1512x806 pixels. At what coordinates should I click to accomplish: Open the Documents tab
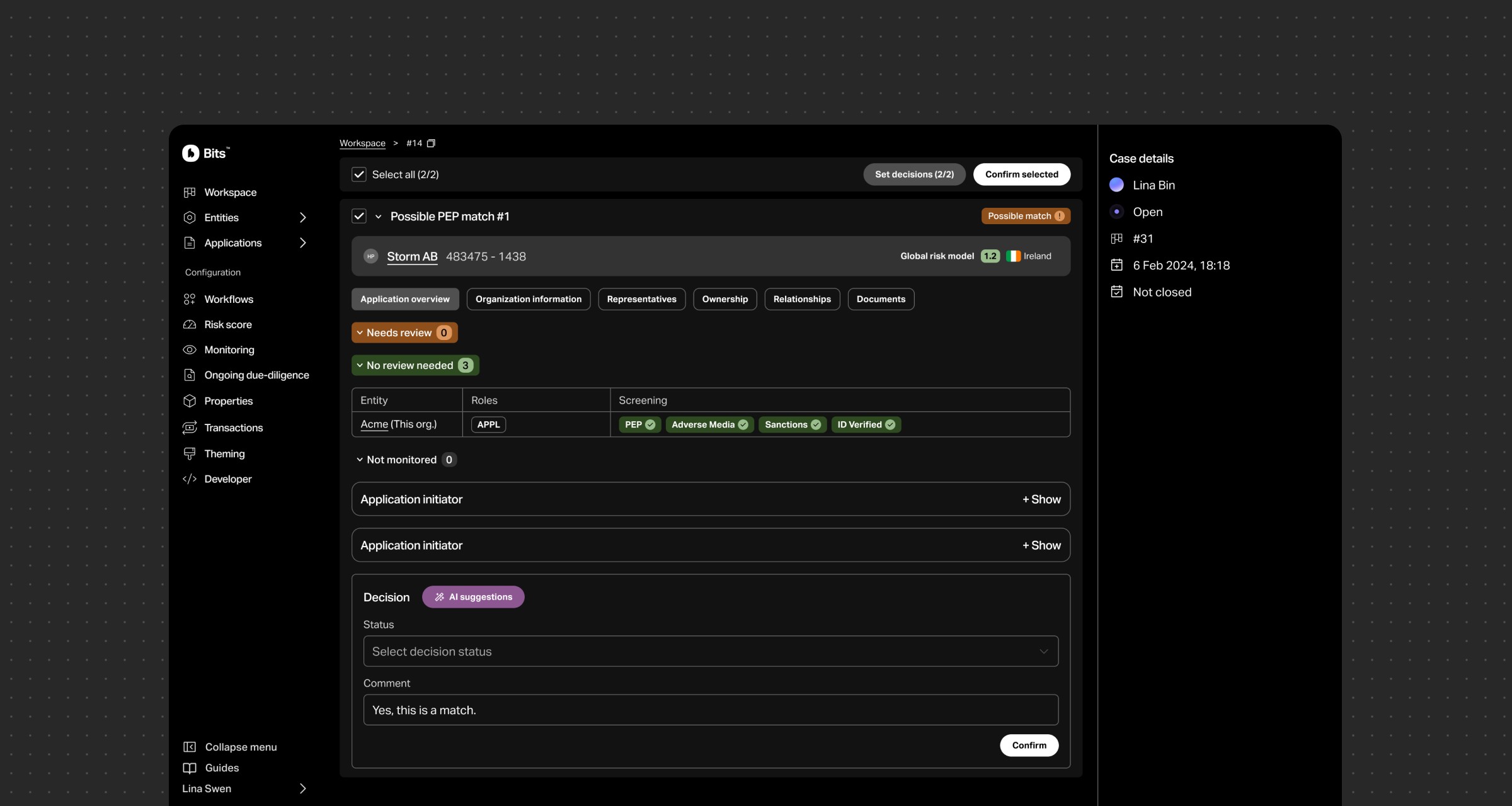click(x=880, y=299)
